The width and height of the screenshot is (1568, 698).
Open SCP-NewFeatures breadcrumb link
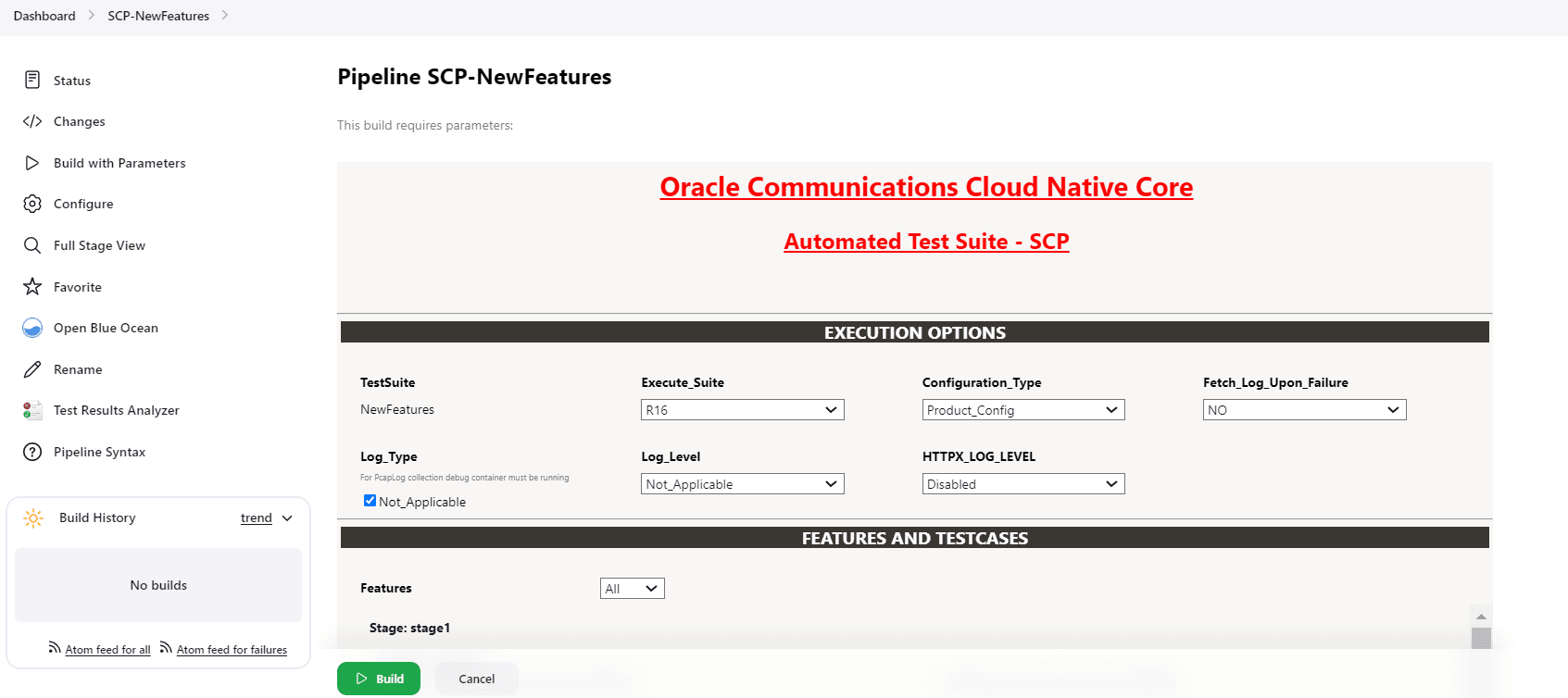click(x=158, y=16)
